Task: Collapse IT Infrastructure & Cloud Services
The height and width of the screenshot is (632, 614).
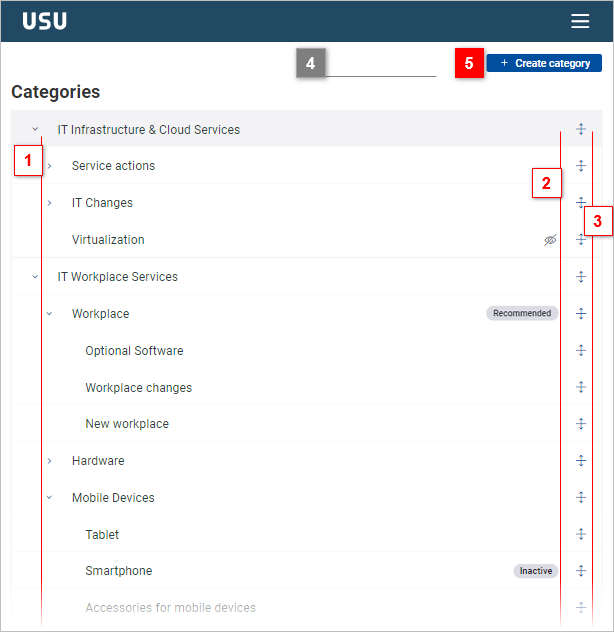Action: 35,130
